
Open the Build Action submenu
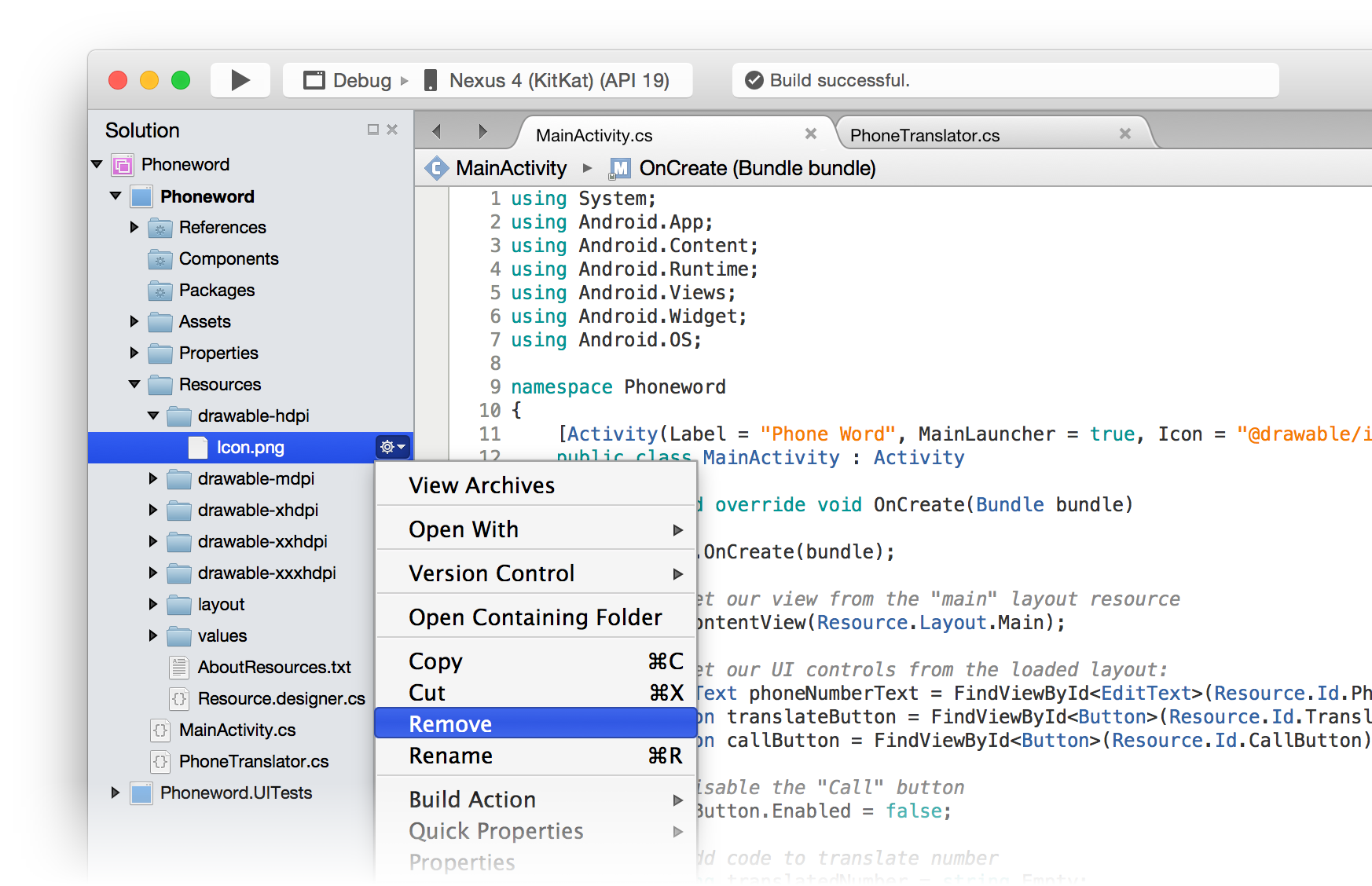472,800
